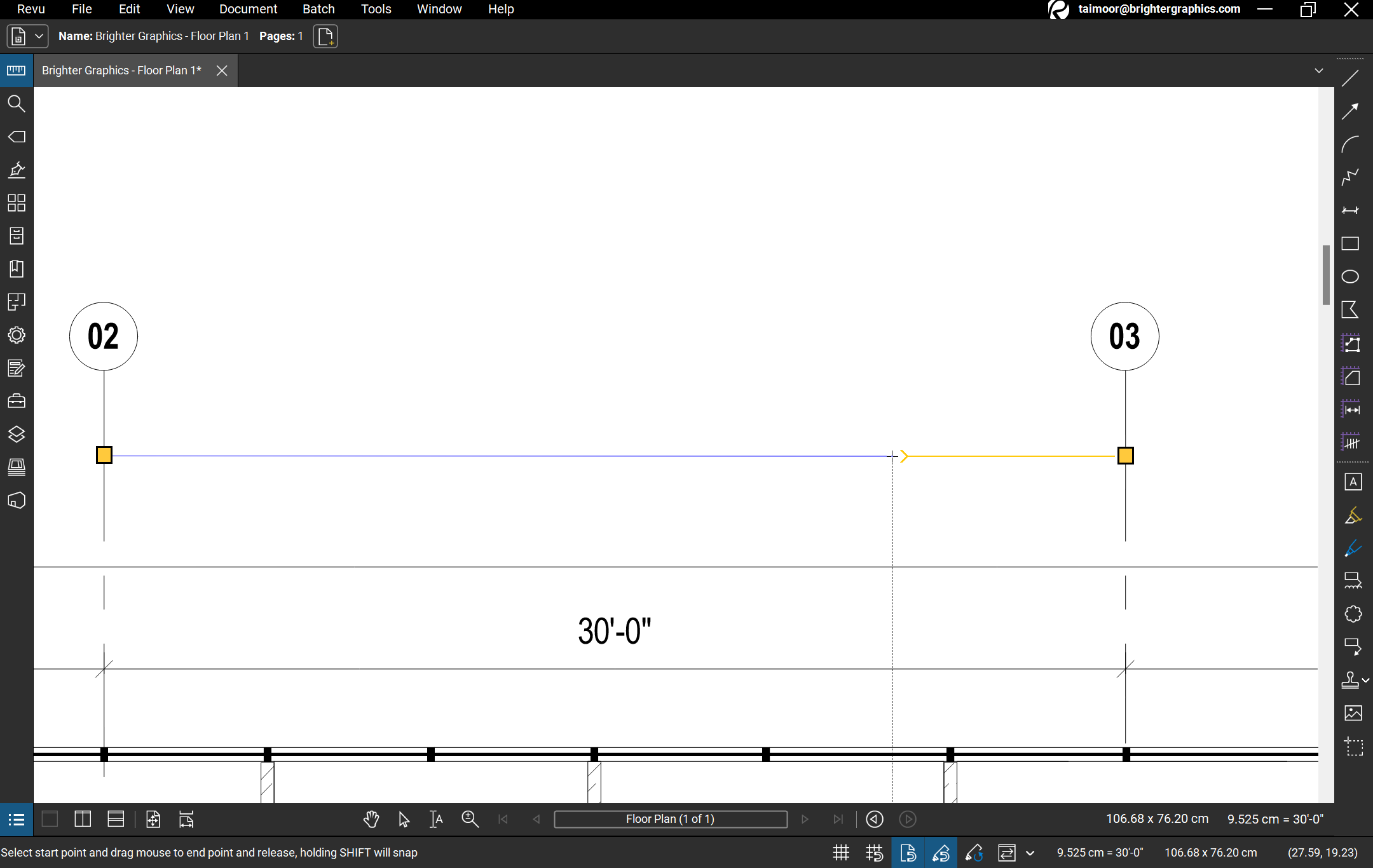The height and width of the screenshot is (868, 1373).
Task: Select the Pan hand tool
Action: tap(371, 820)
